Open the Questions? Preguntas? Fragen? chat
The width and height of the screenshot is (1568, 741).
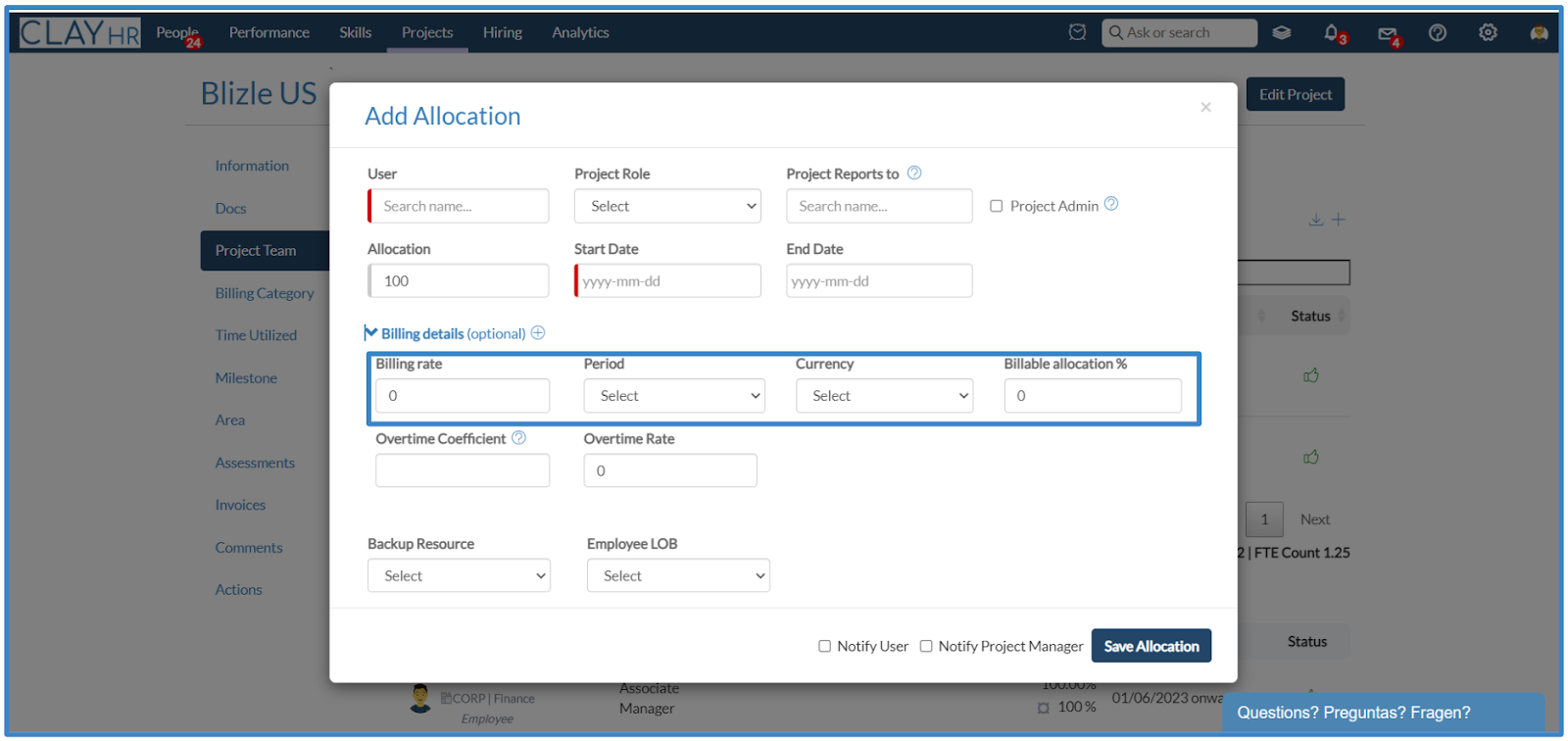[1384, 713]
